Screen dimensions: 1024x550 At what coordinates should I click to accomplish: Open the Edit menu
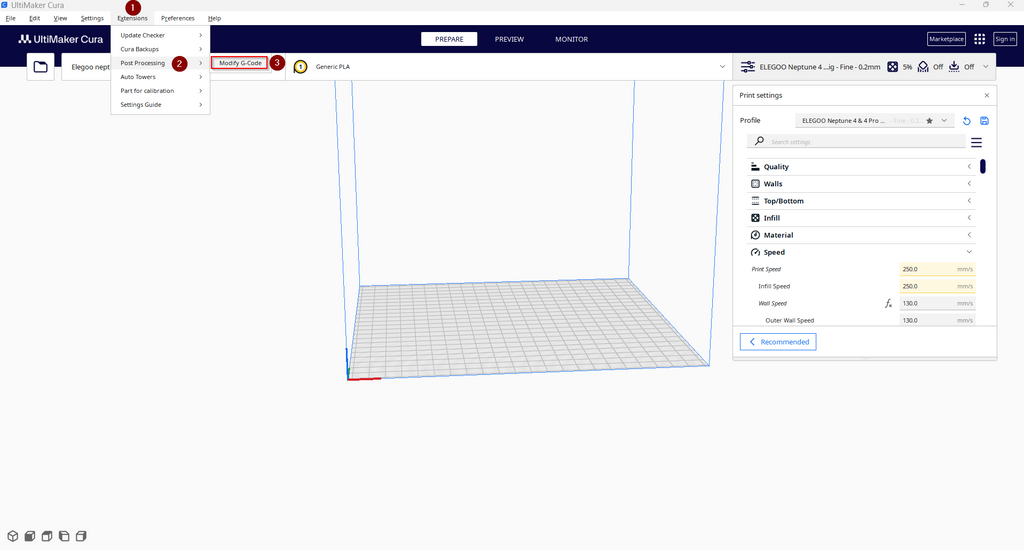pos(35,18)
